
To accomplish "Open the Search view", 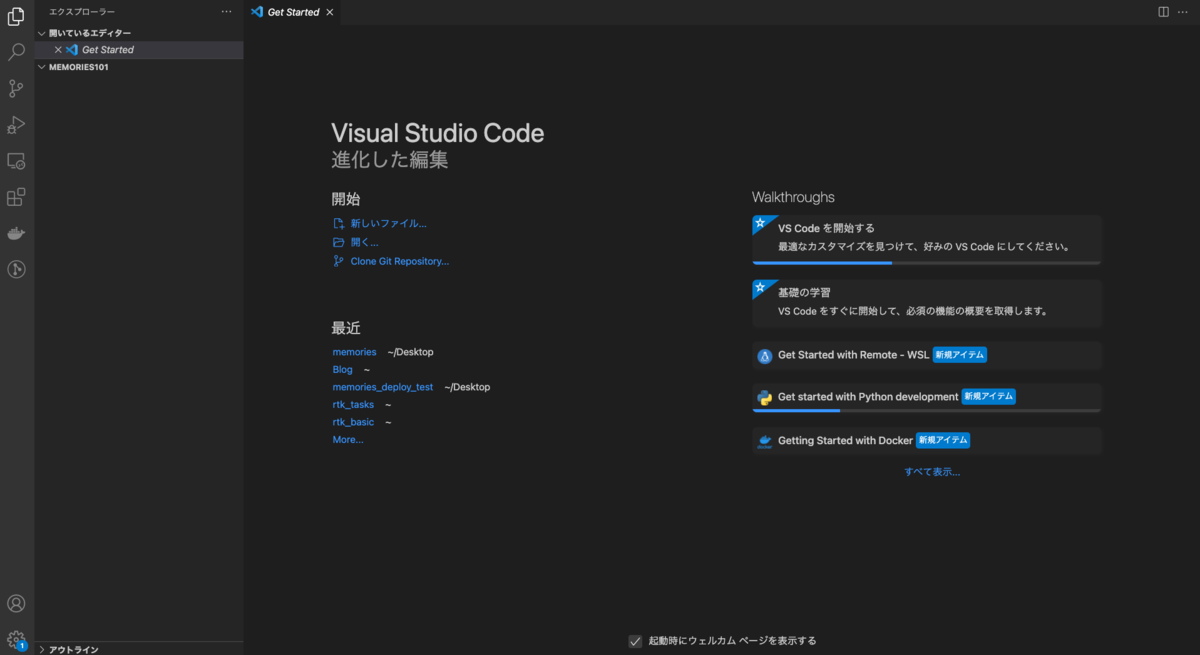I will pos(15,51).
